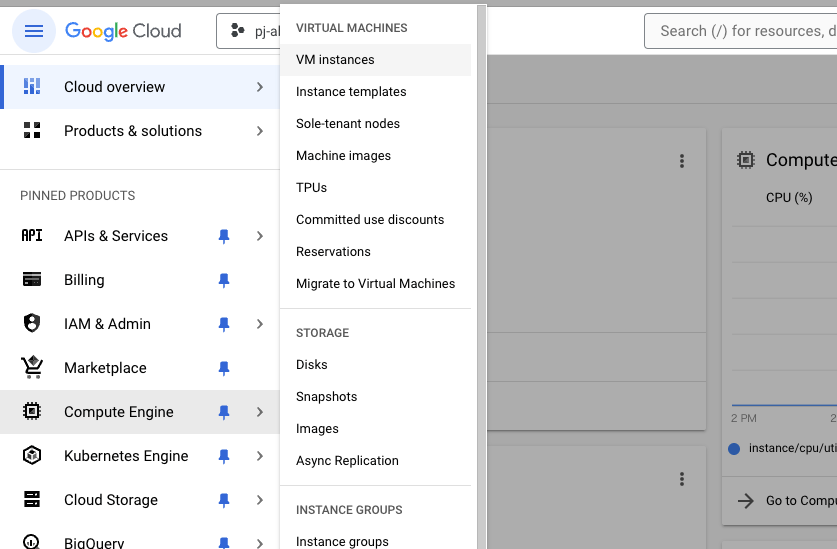Click the Compute Engine chip icon in sidebar
Screen dimensions: 837x549
[x=32, y=411]
